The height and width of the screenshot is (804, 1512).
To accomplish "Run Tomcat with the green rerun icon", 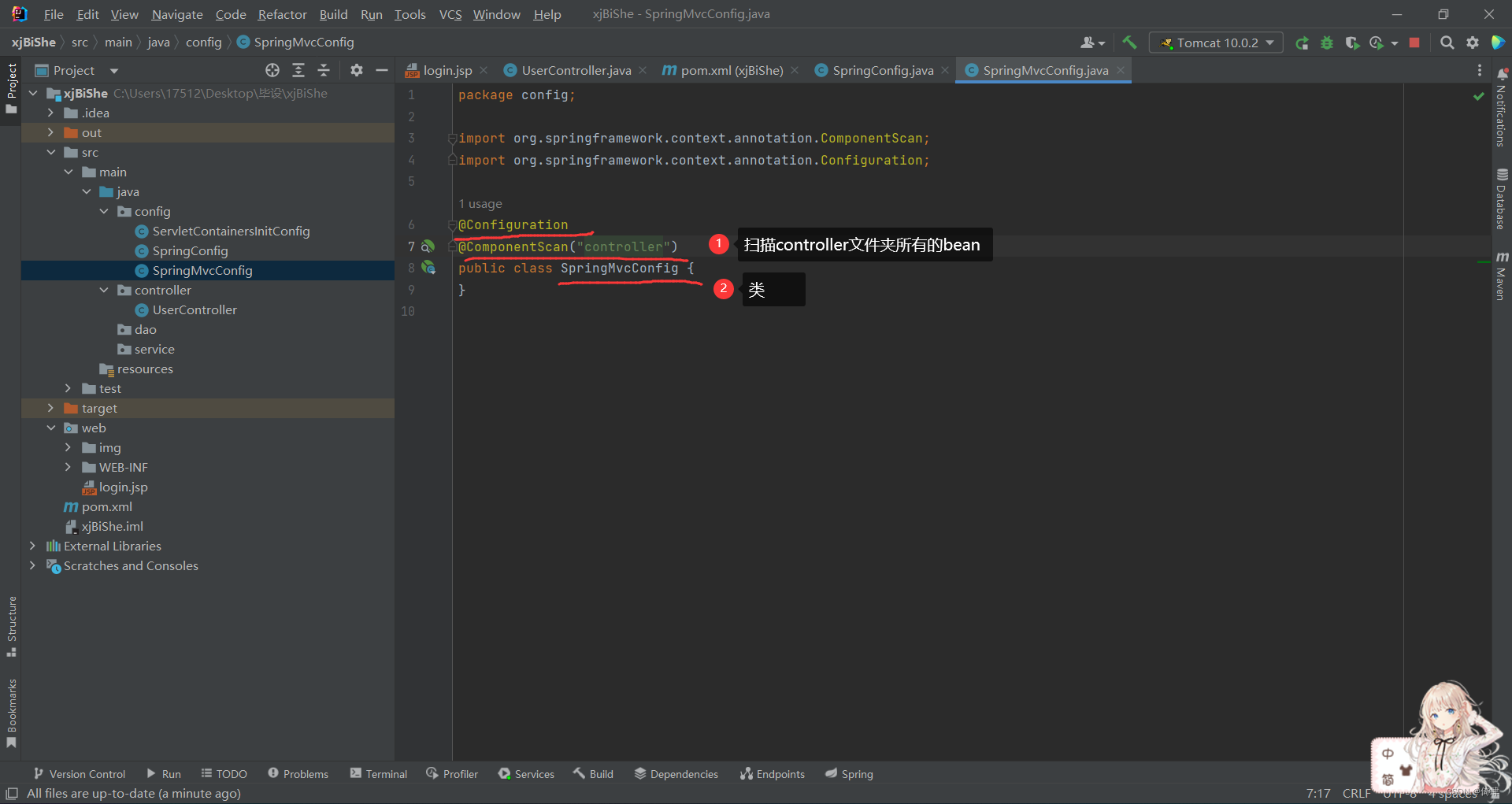I will pos(1302,43).
